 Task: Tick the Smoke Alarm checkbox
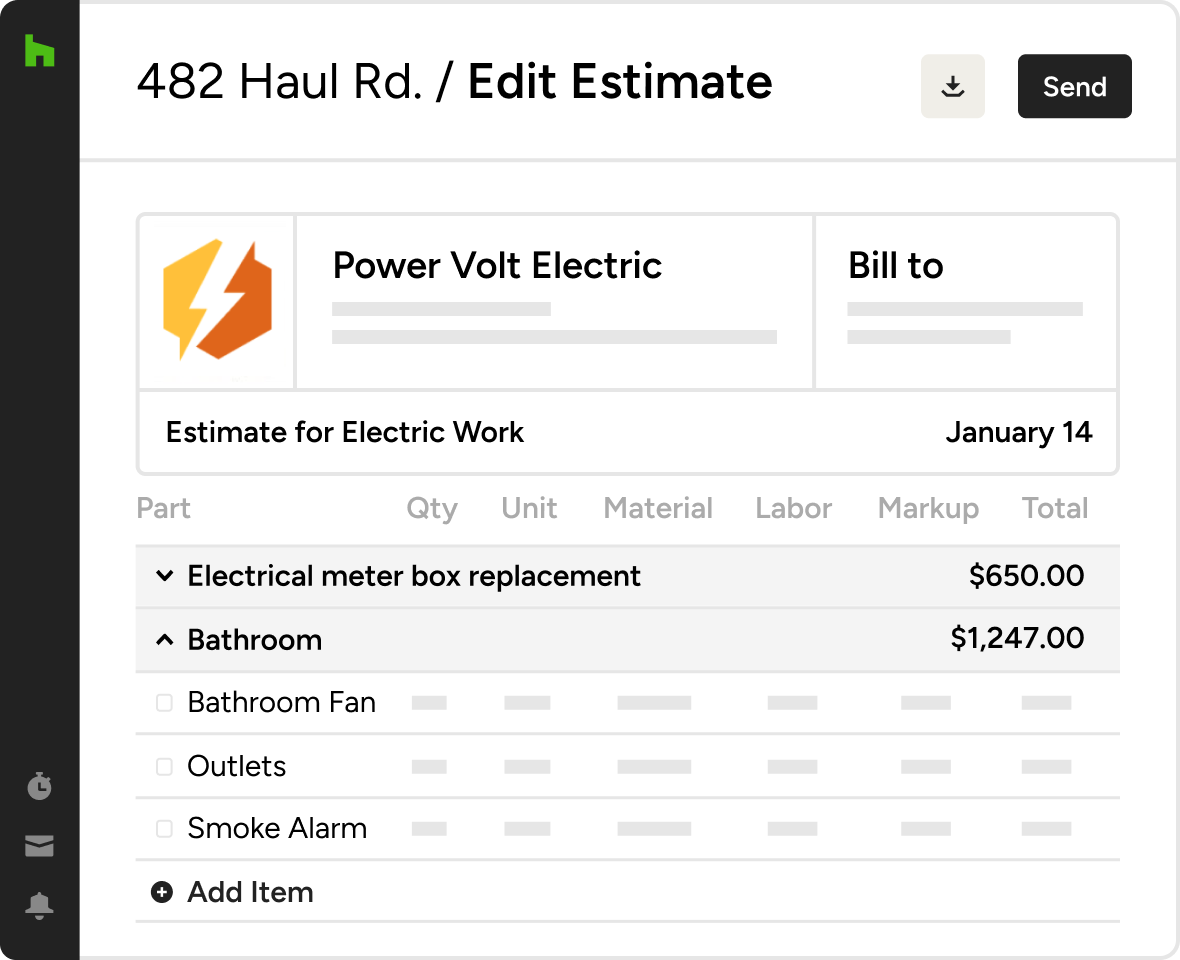click(164, 829)
